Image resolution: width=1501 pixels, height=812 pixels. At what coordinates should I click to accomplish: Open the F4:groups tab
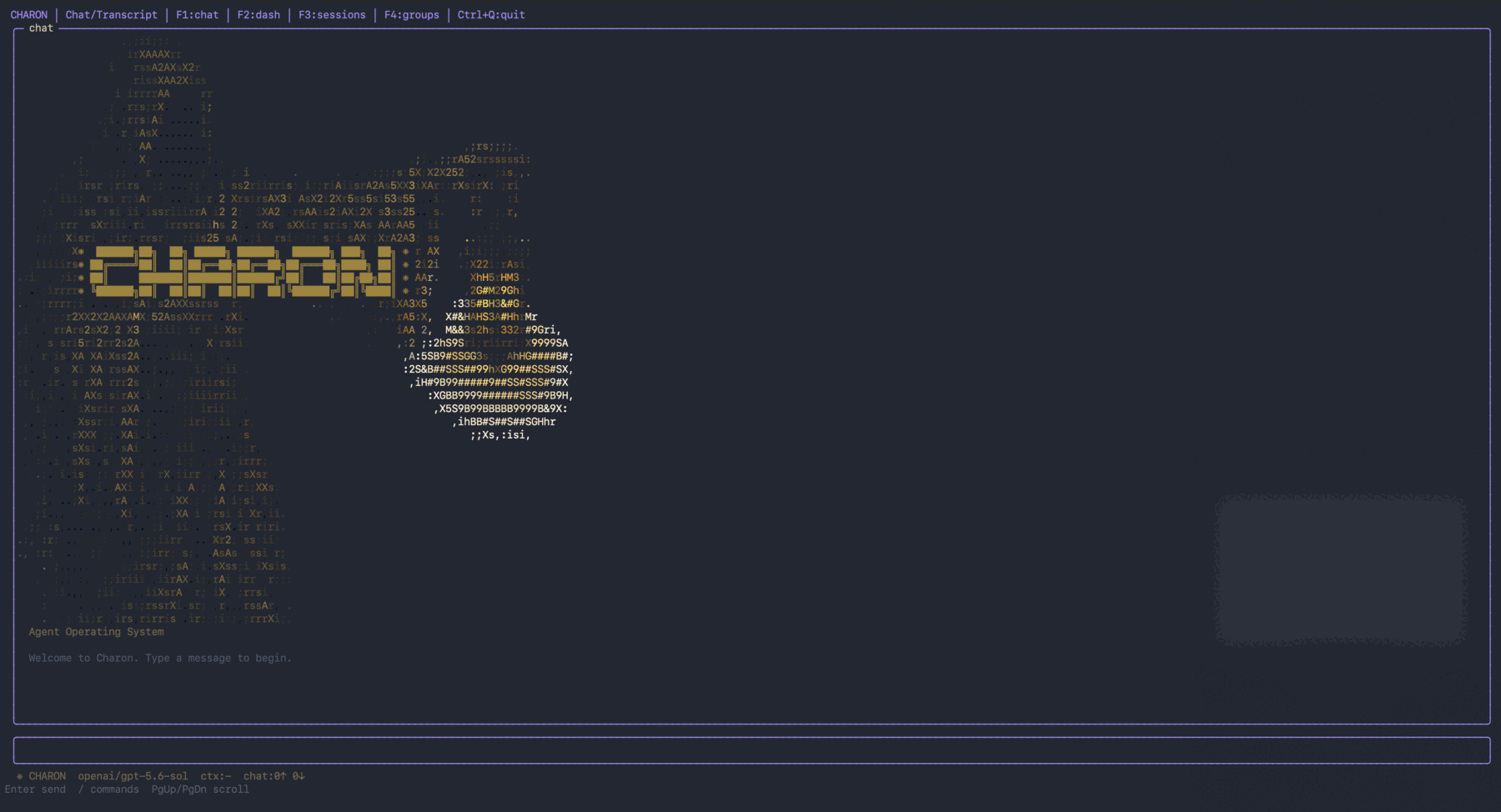[x=411, y=15]
